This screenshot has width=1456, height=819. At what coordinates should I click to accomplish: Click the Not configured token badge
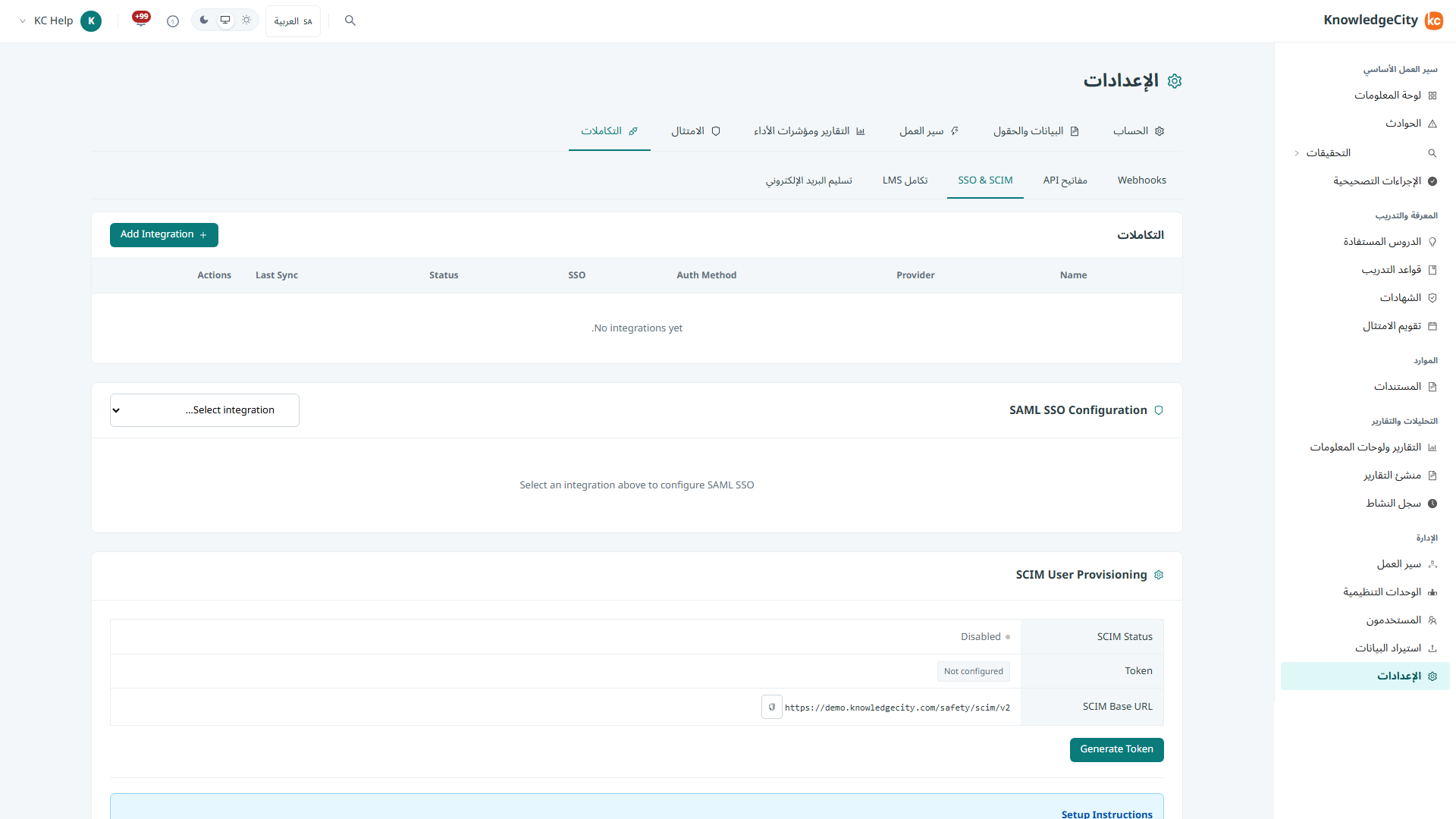point(973,671)
